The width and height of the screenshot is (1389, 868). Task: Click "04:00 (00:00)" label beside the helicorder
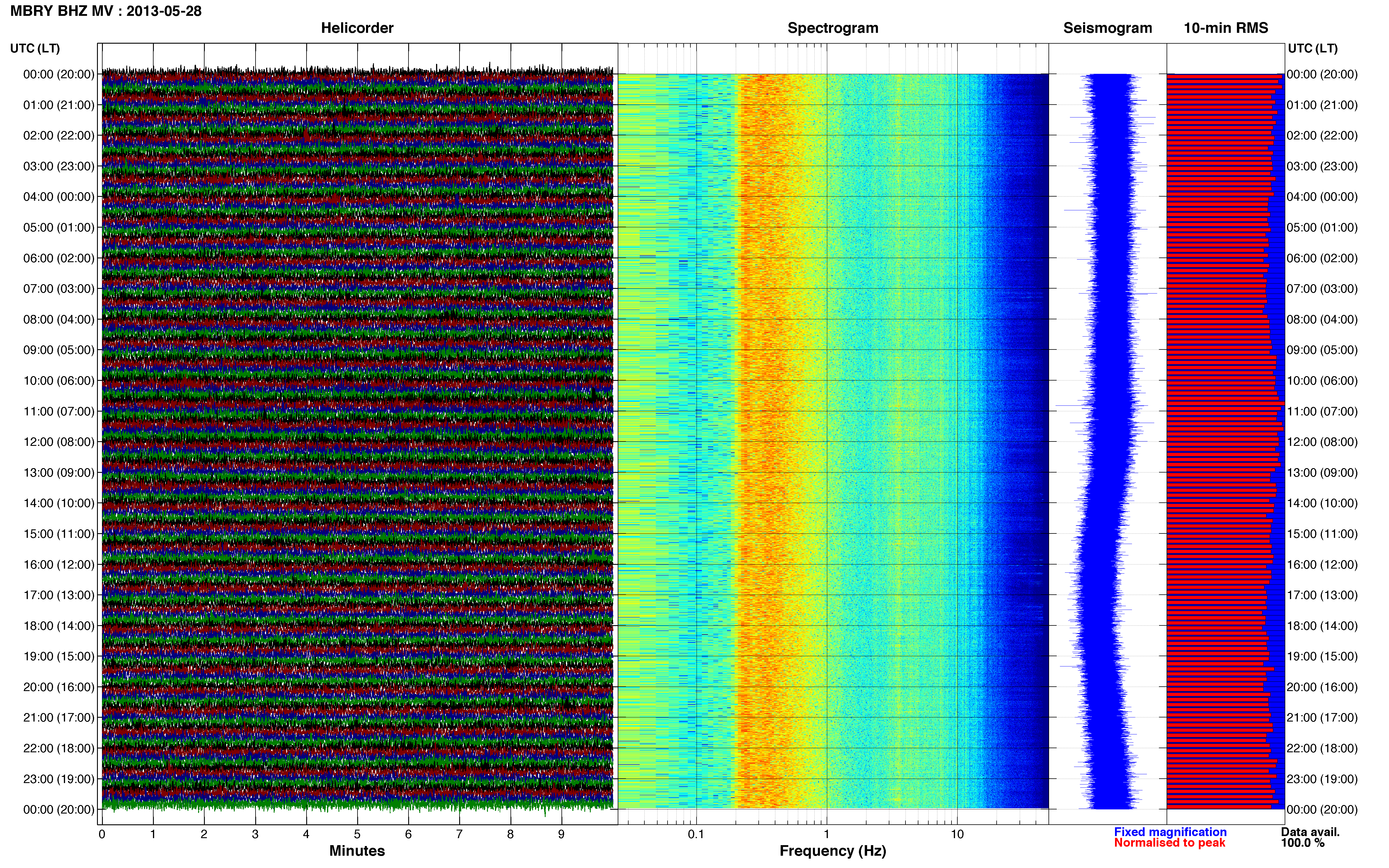pyautogui.click(x=59, y=197)
